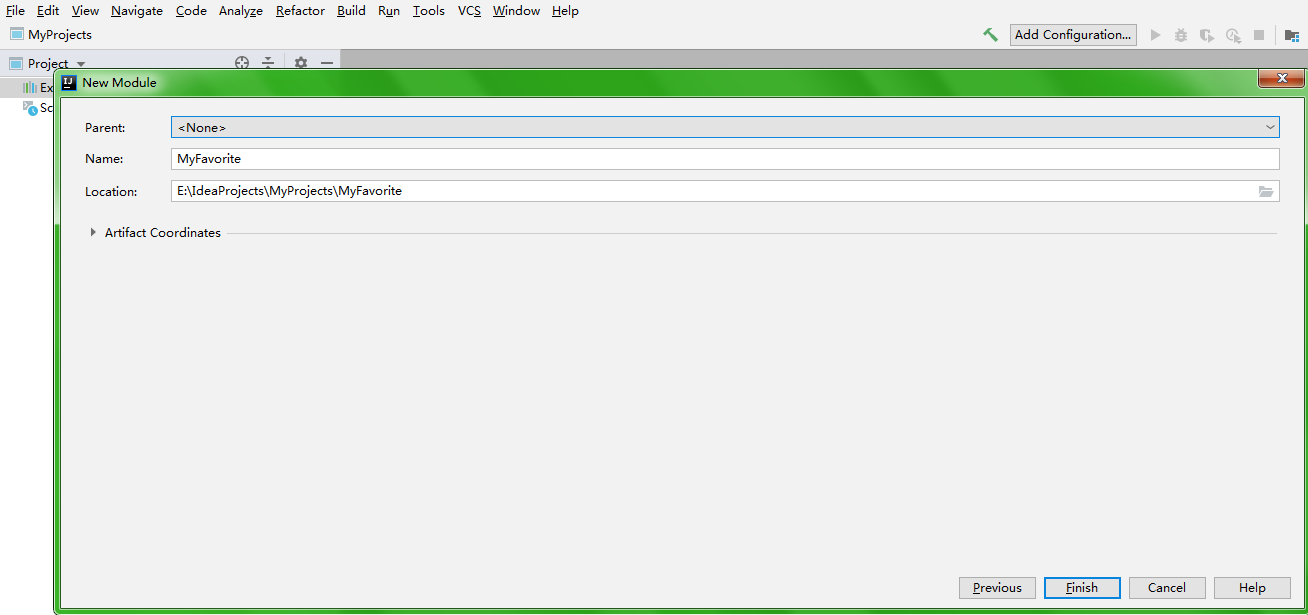Open the Parent <None> combo box
The height and width of the screenshot is (615, 1308).
coord(725,127)
